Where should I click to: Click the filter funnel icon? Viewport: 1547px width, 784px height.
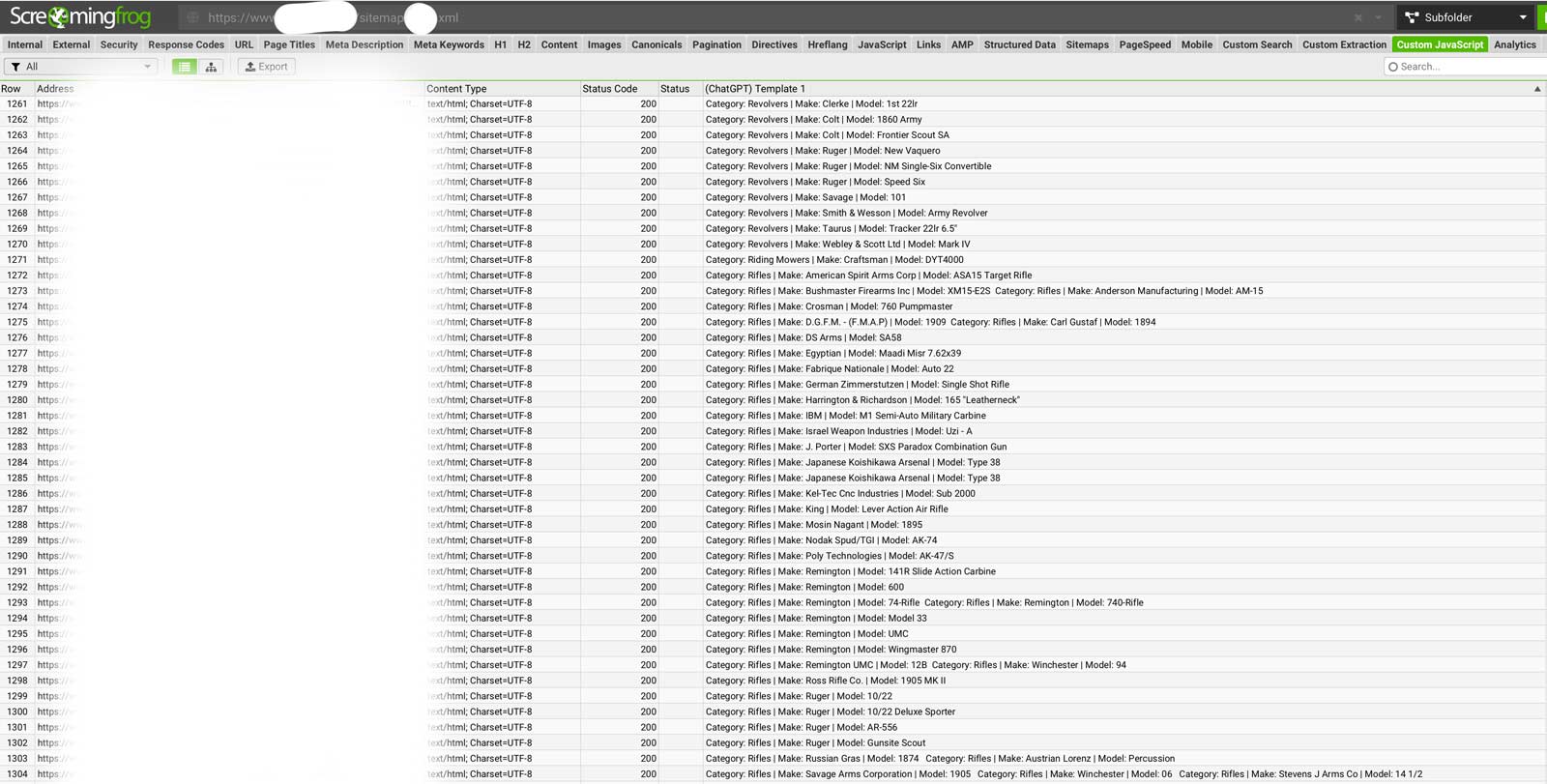click(15, 67)
